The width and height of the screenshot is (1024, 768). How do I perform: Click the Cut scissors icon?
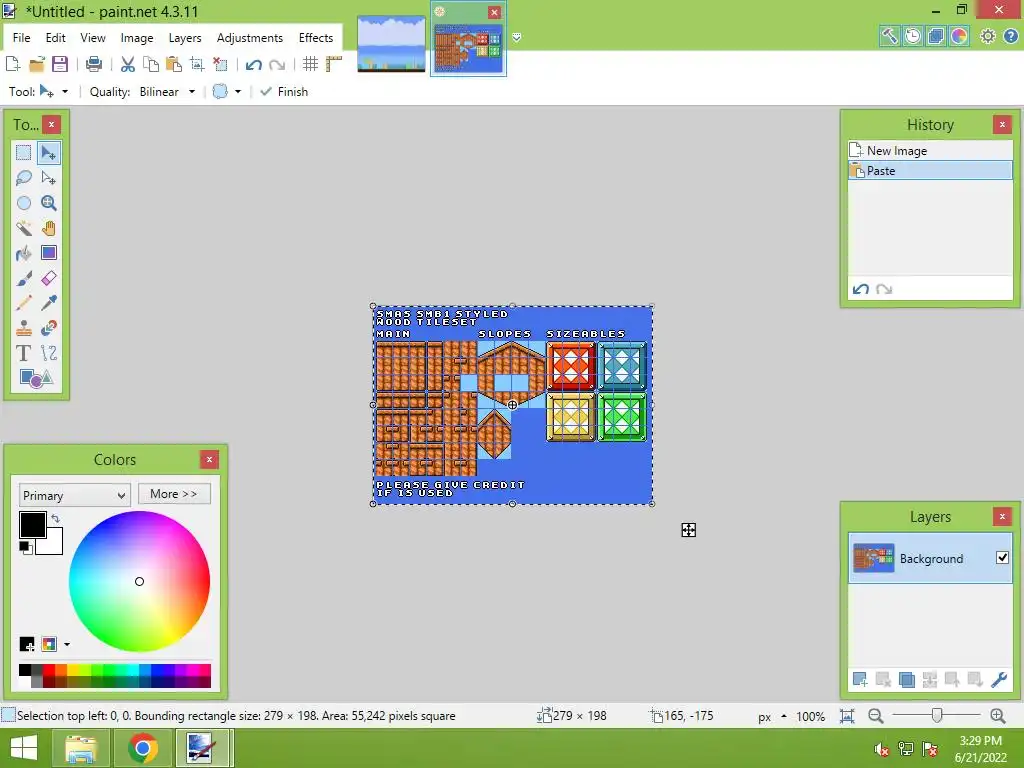[x=127, y=64]
